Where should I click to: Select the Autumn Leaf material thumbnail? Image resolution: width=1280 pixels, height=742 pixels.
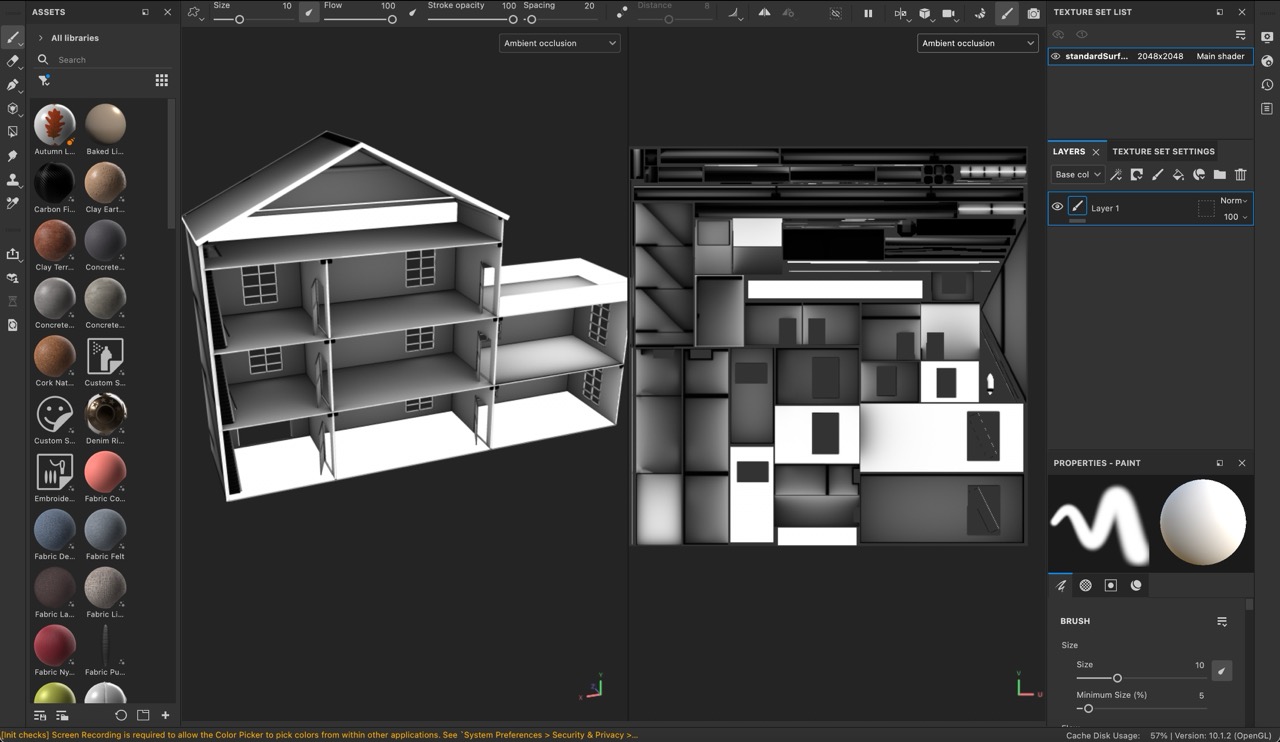[54, 124]
